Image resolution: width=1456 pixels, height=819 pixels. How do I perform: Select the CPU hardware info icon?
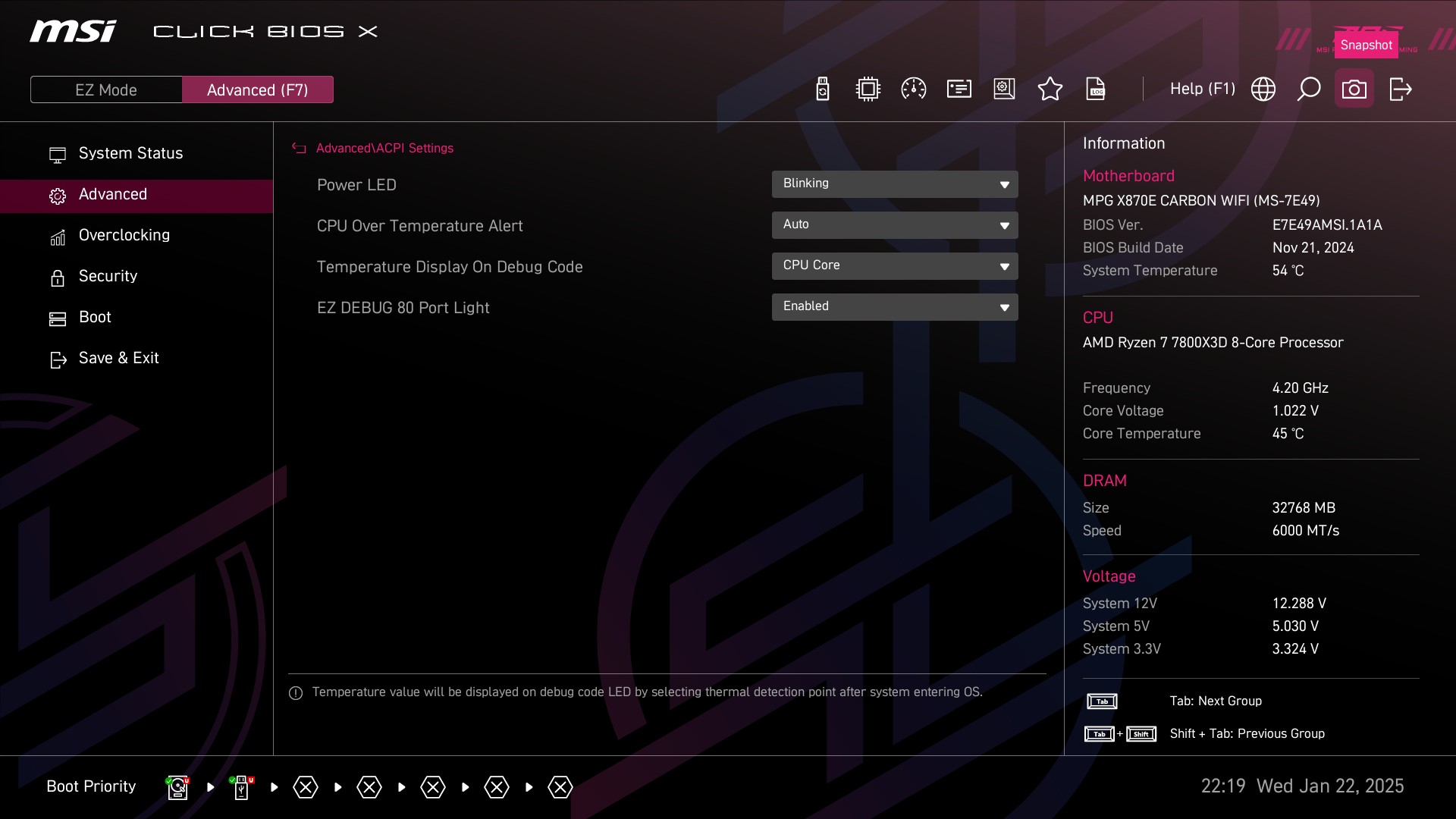point(868,89)
